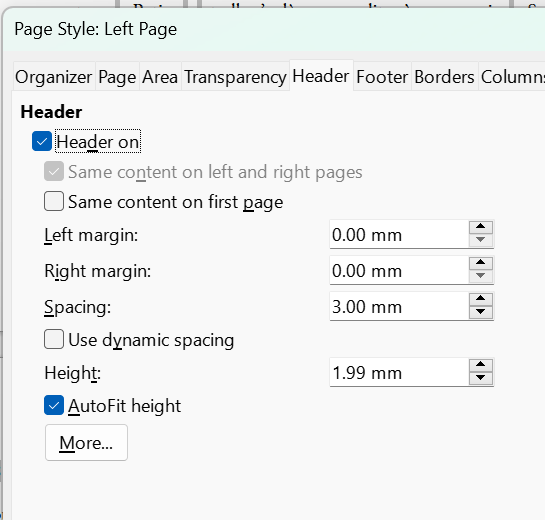Switch to the Organizer tab
The height and width of the screenshot is (520, 545).
[x=54, y=77]
